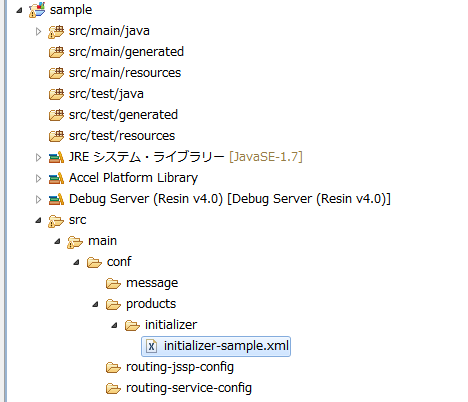
Task: Select the 'Debug Server (Resin v4.0)' label
Action: coord(230,199)
